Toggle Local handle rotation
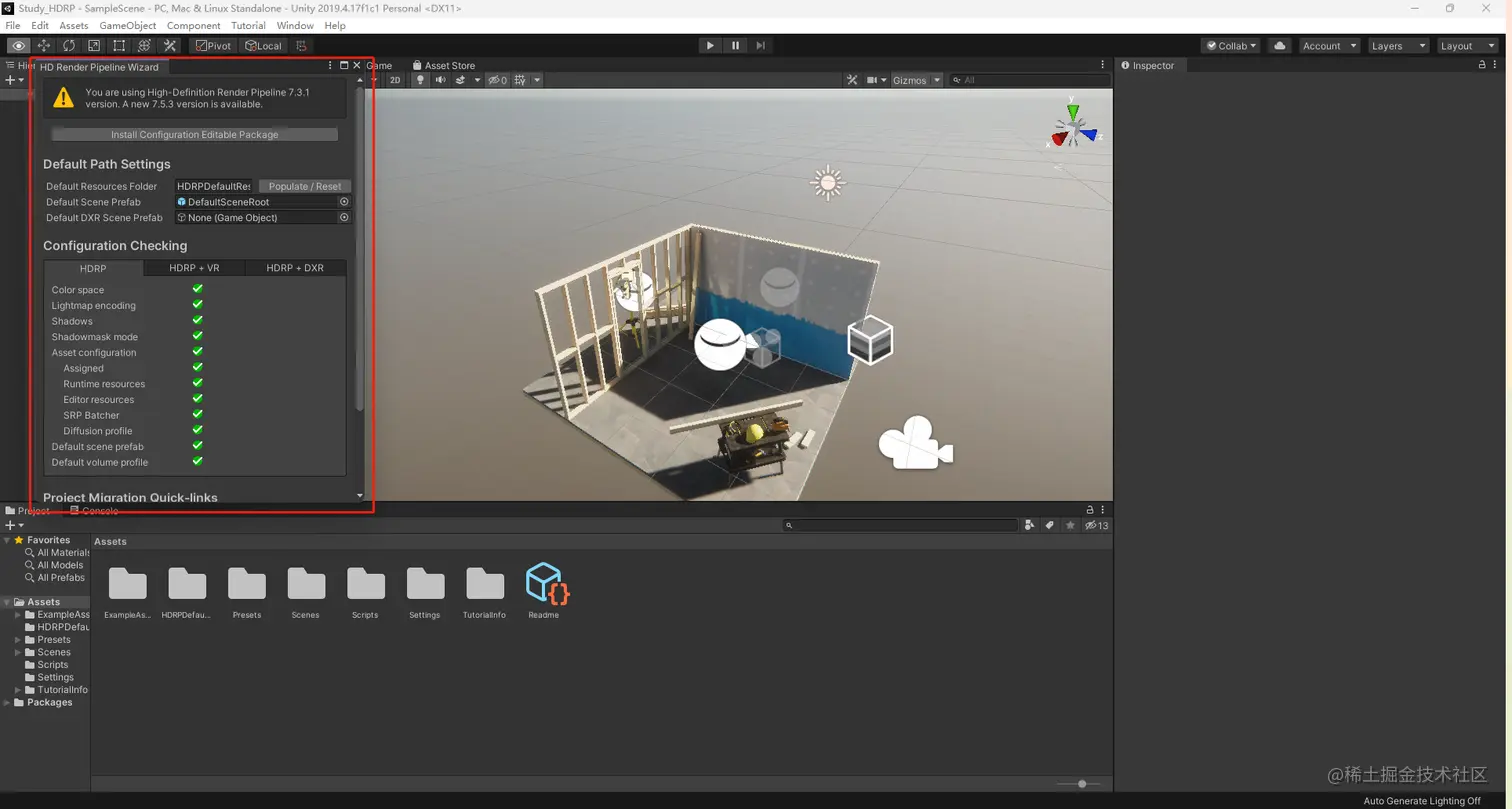Image resolution: width=1512 pixels, height=809 pixels. click(263, 46)
